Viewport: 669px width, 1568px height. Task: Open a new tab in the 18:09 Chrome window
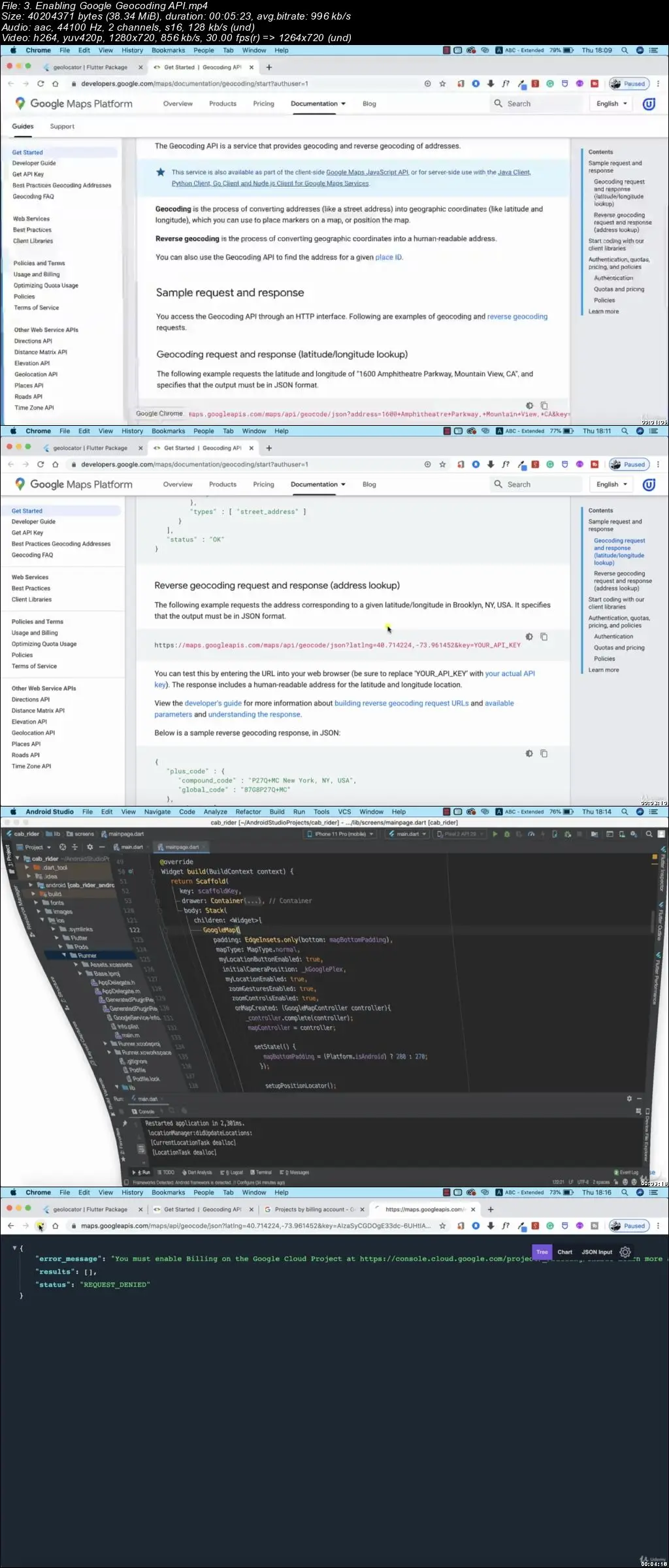click(269, 67)
